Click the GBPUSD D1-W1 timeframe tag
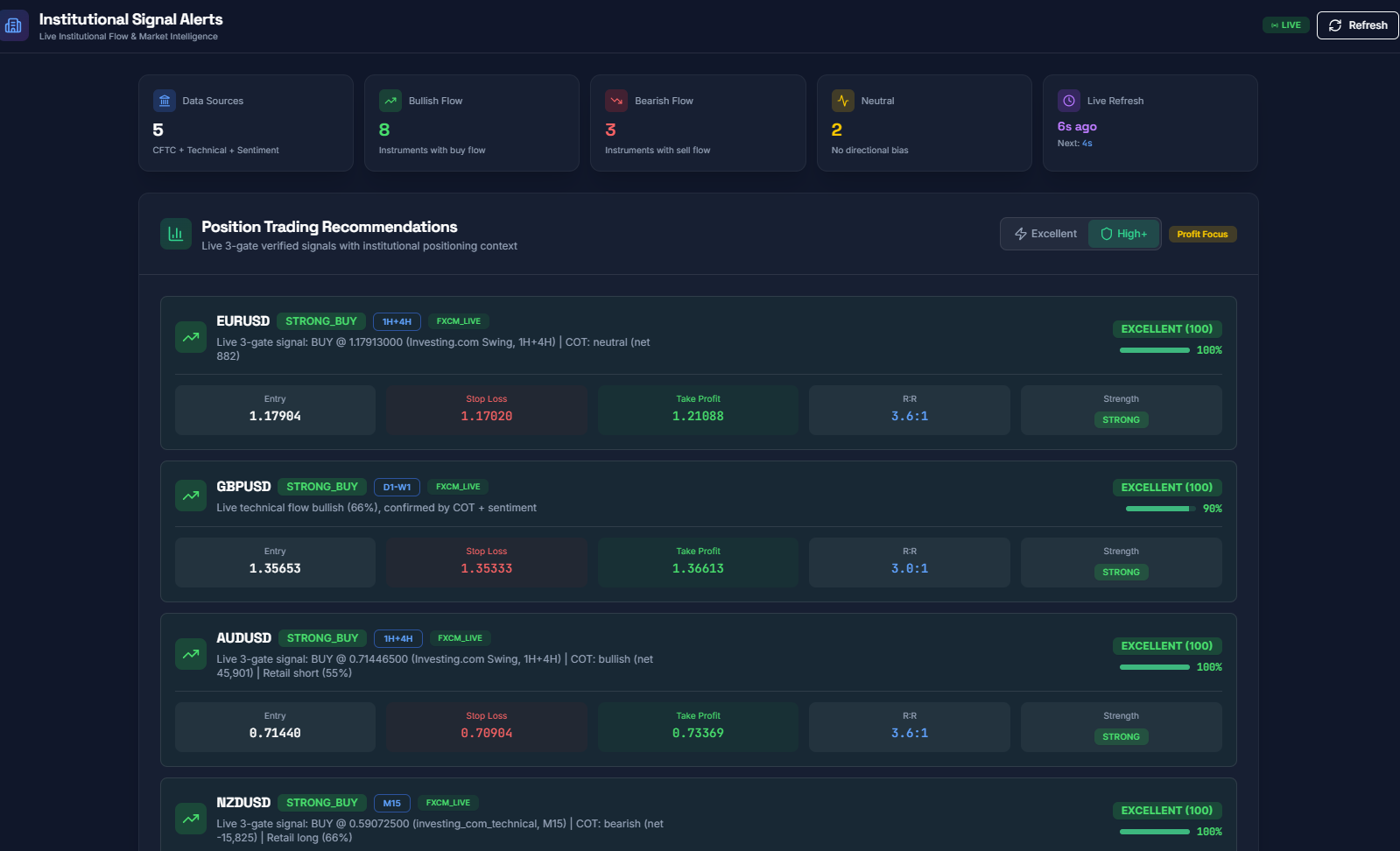 coord(397,487)
